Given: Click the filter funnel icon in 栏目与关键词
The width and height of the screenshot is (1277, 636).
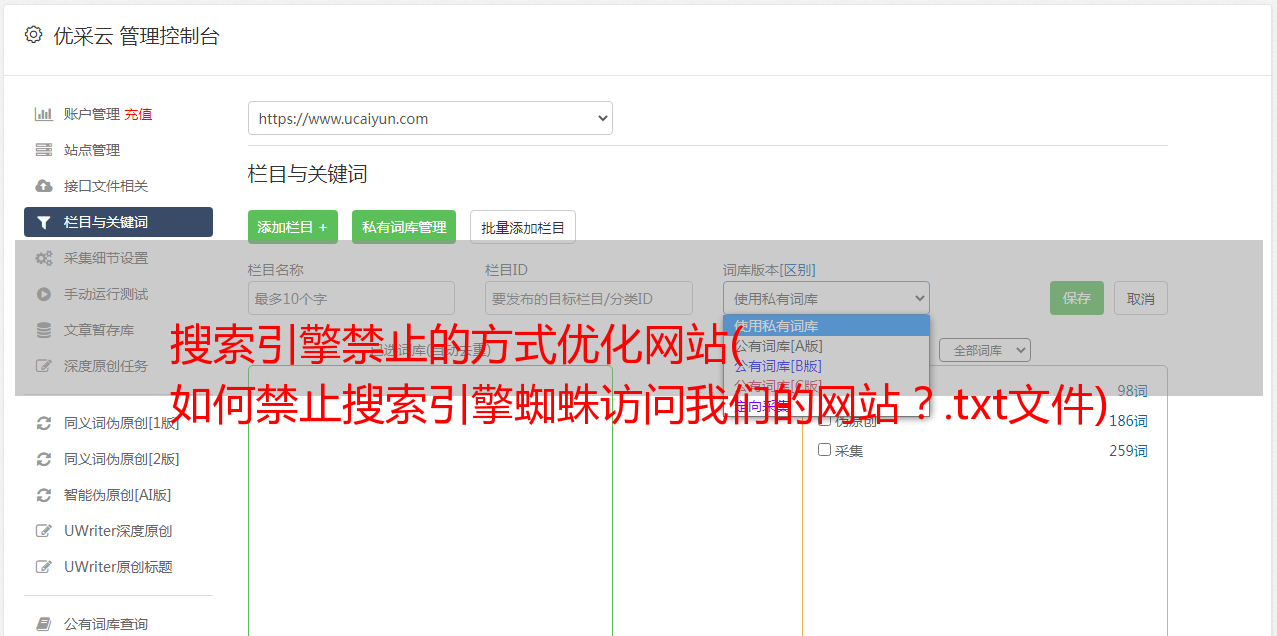Looking at the screenshot, I should (43, 222).
